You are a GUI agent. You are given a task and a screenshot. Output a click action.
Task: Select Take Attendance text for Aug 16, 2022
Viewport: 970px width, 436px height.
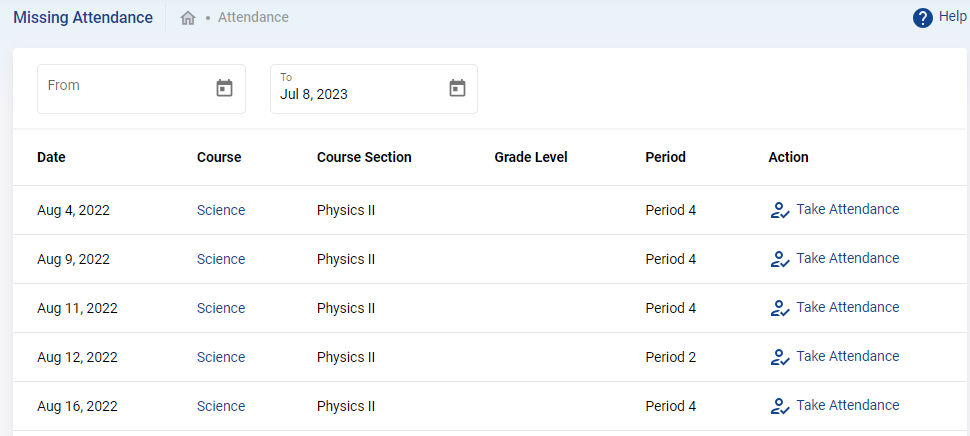[x=848, y=405]
